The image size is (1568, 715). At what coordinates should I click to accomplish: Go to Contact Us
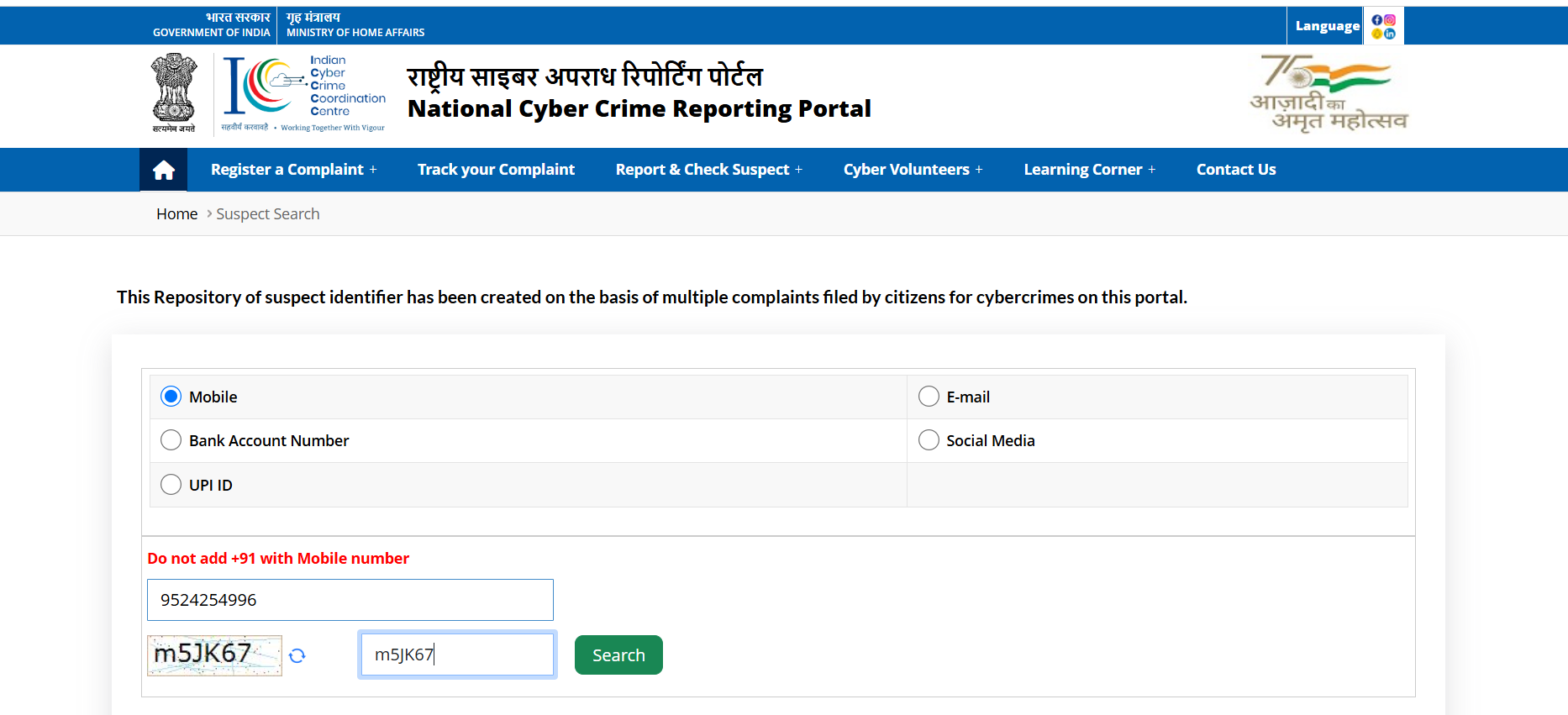(x=1235, y=170)
